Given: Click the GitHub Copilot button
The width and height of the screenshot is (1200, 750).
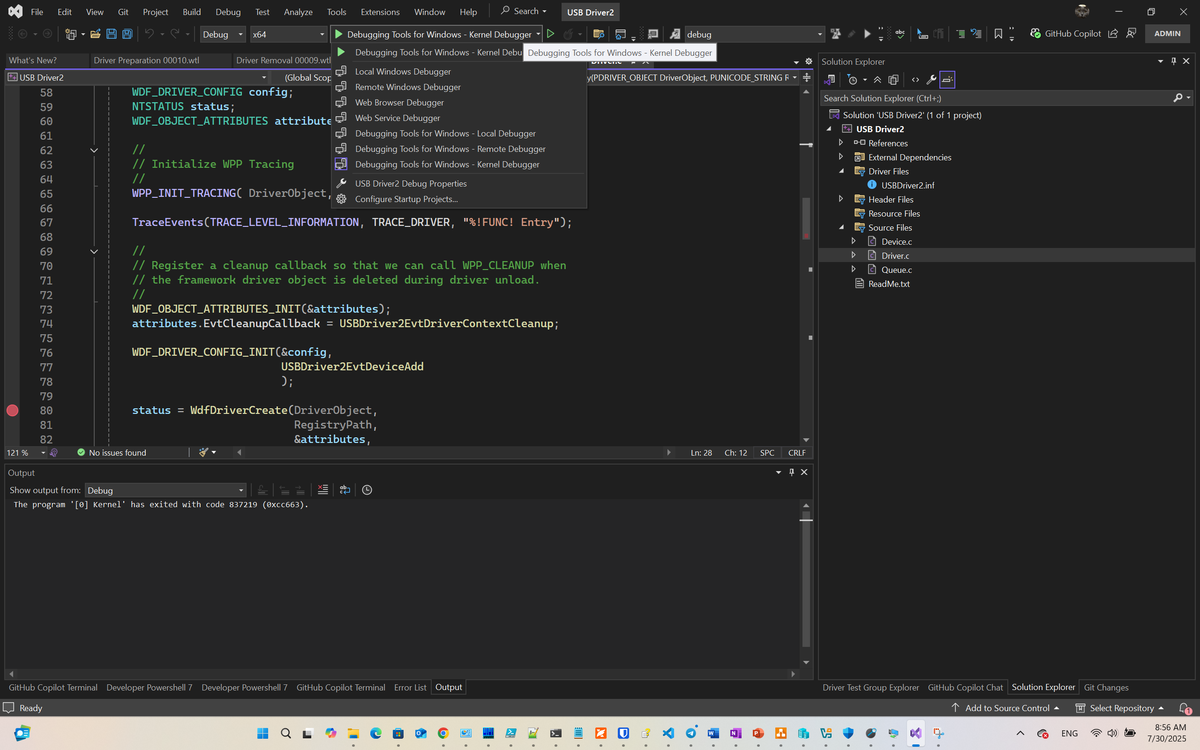Looking at the screenshot, I should 1065,34.
